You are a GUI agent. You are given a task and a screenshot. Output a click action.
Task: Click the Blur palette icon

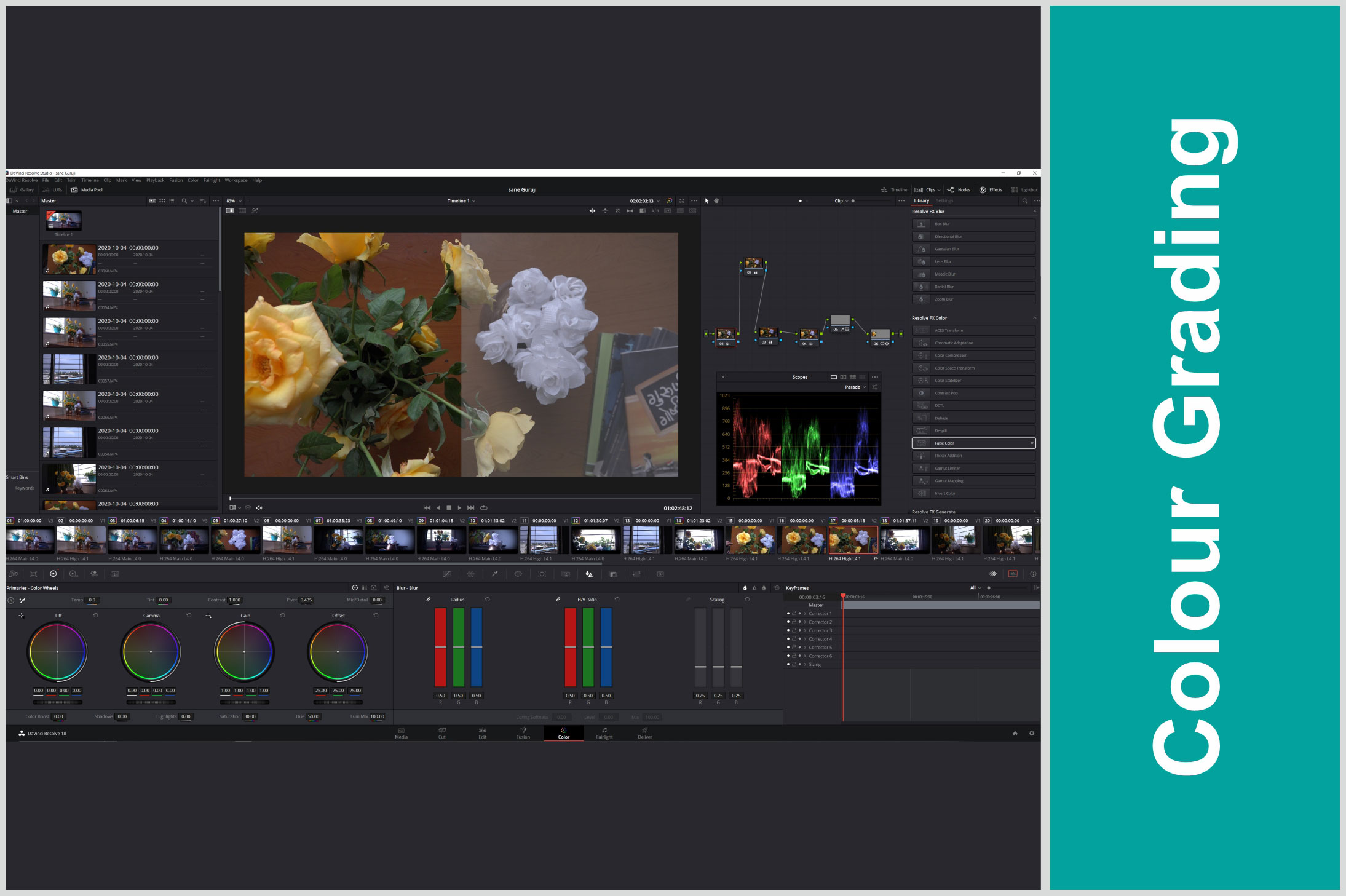589,574
